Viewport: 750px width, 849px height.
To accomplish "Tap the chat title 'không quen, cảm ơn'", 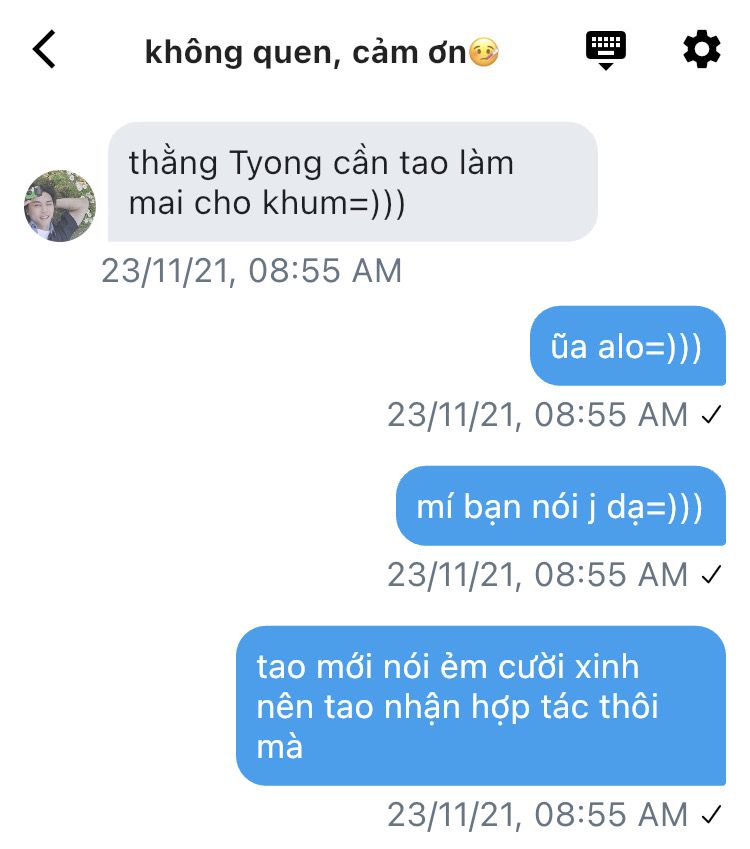I will (x=305, y=53).
